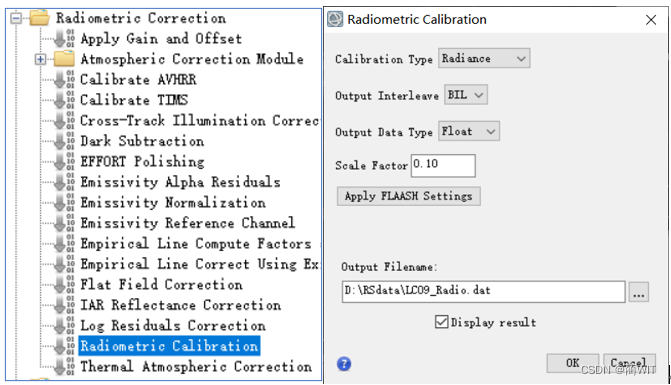This screenshot has height=385, width=671.
Task: Confirm with the OK button
Action: click(x=573, y=363)
